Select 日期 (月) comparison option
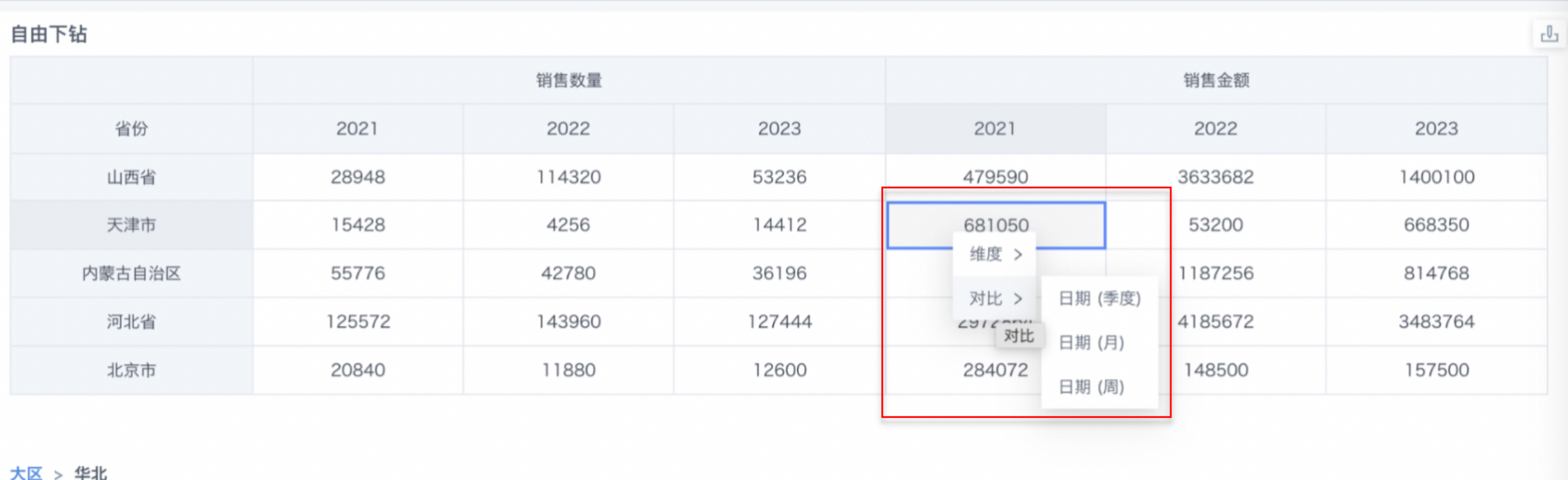 pos(1091,342)
